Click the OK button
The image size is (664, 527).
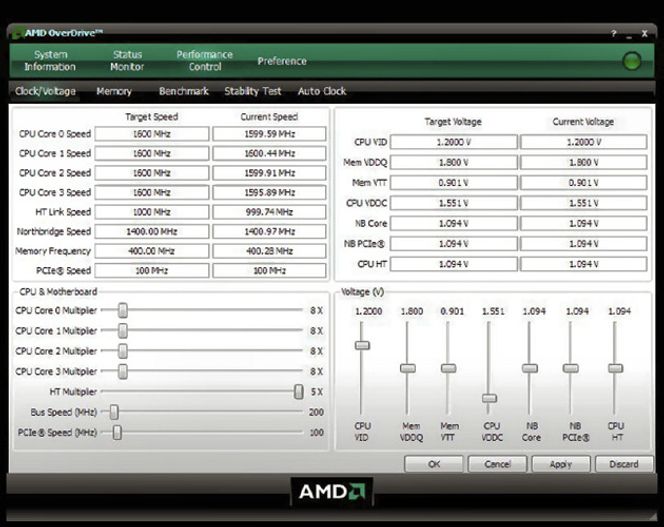point(434,464)
